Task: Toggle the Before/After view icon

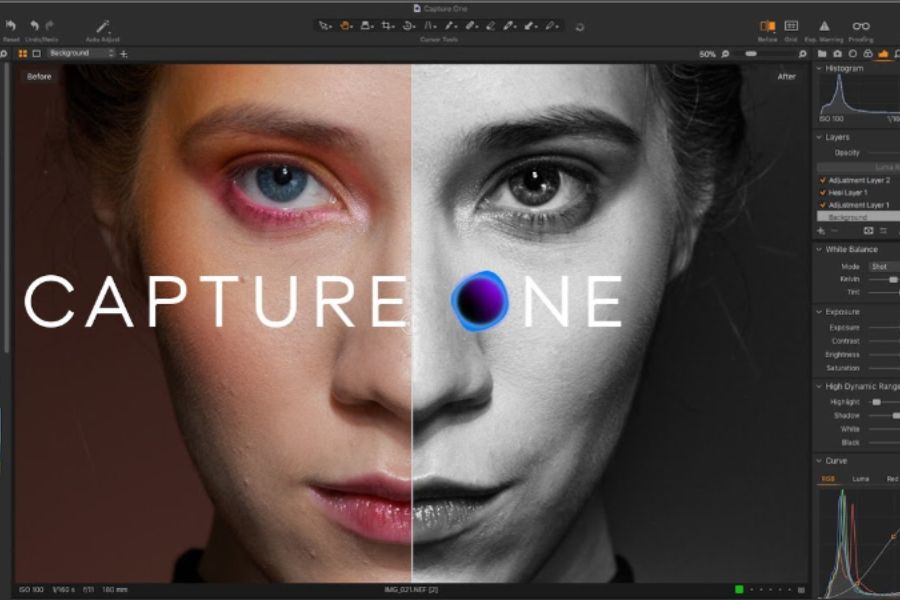Action: [x=767, y=26]
